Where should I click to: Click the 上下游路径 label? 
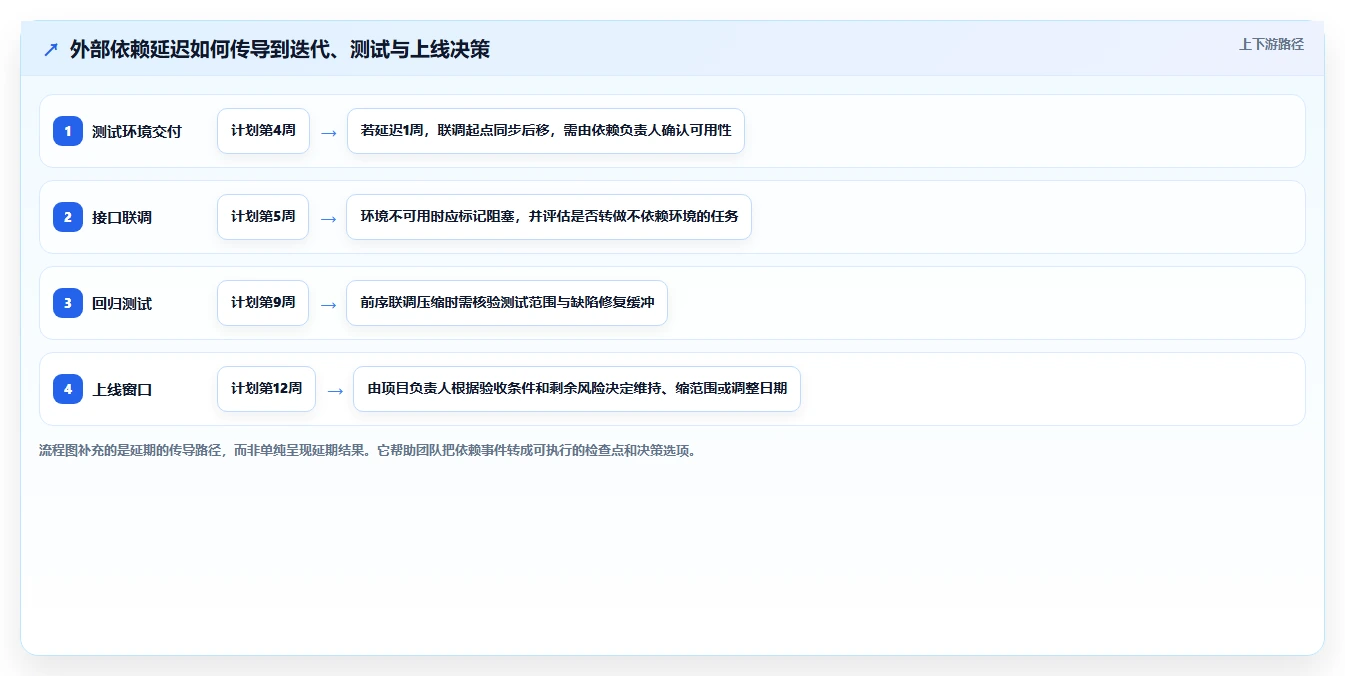click(1271, 44)
